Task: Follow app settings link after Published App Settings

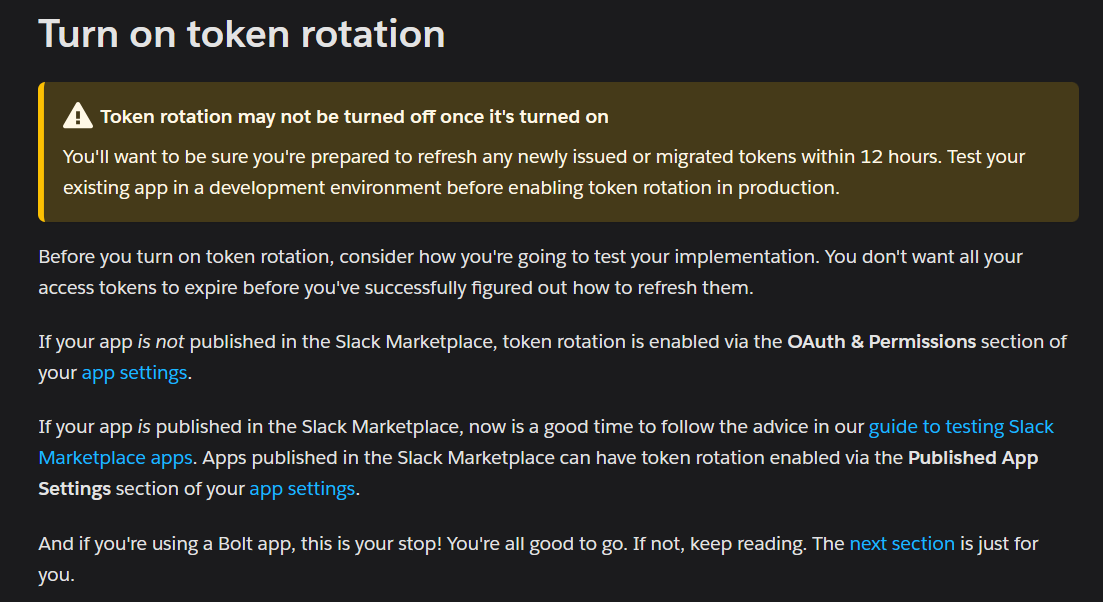Action: pyautogui.click(x=302, y=489)
